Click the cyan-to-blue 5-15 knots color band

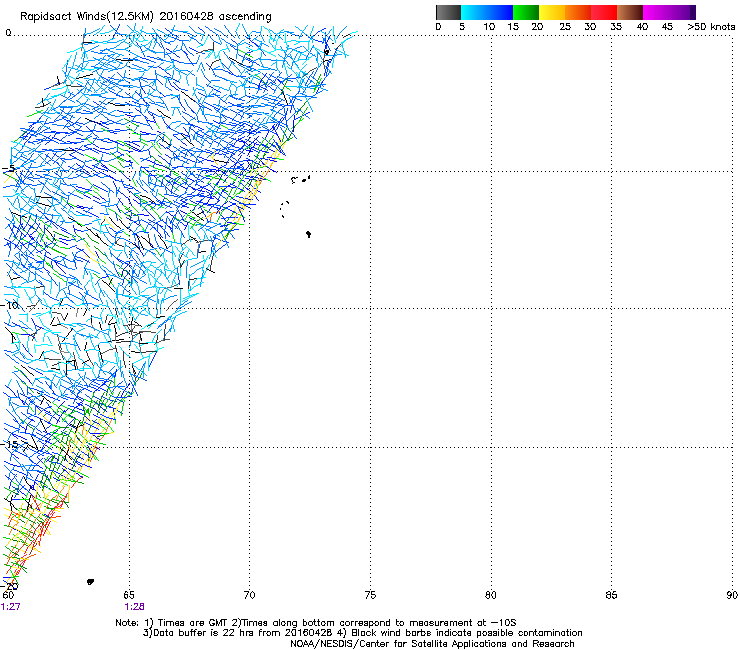(487, 12)
